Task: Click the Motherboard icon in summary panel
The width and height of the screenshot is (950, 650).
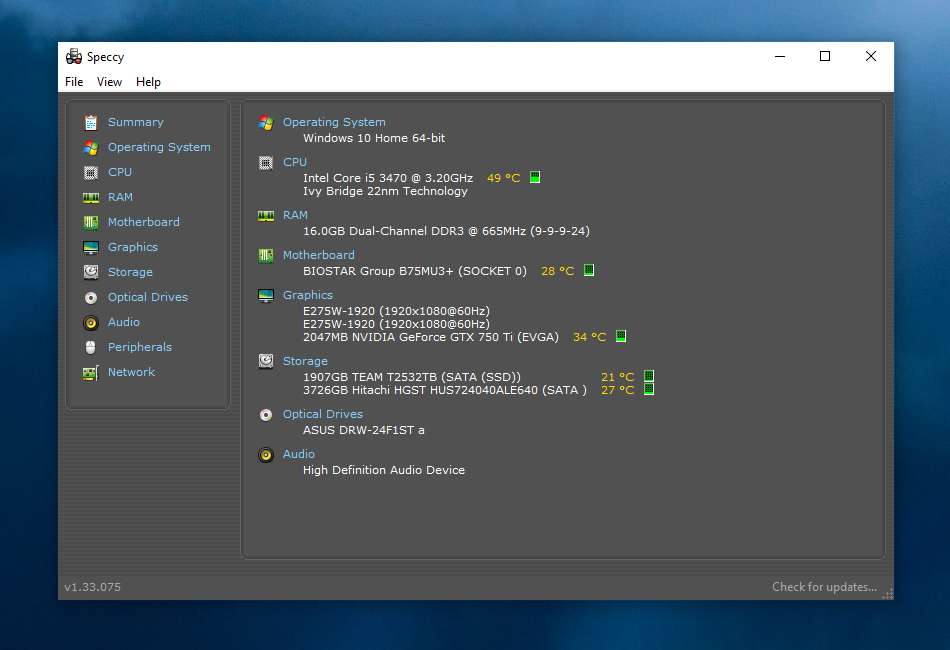Action: point(266,256)
